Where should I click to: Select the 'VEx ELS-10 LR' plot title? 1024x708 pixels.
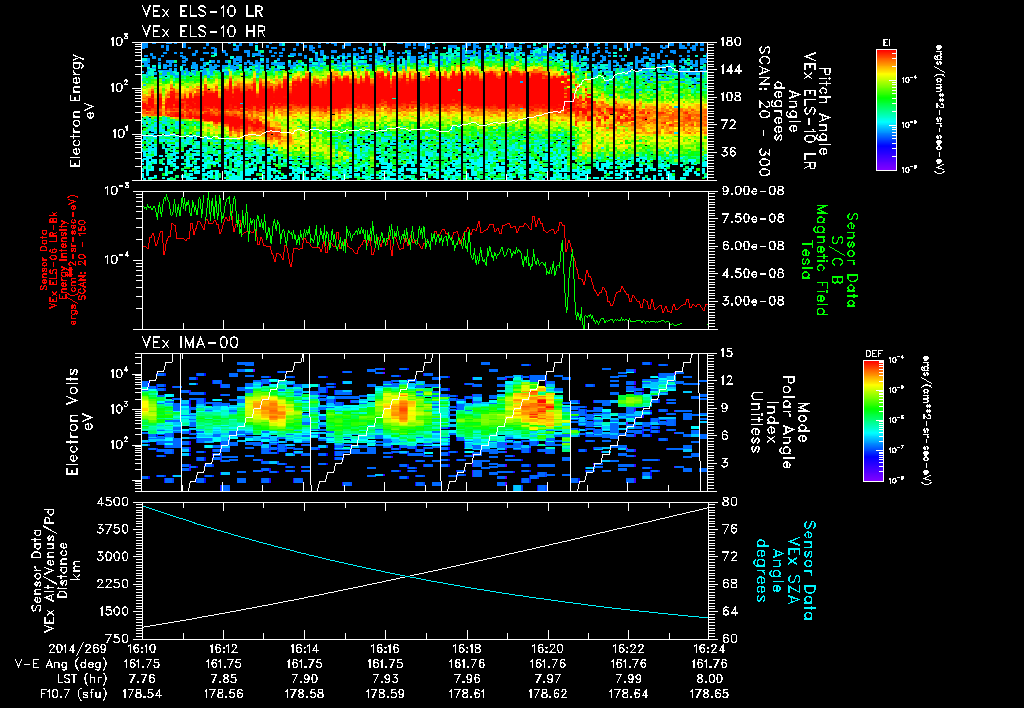point(203,11)
